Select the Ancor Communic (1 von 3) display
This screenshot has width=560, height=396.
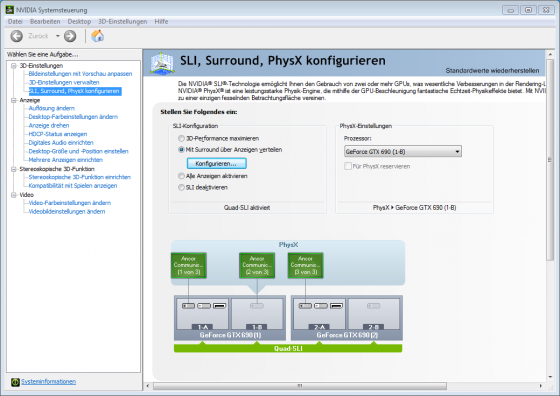pos(189,265)
